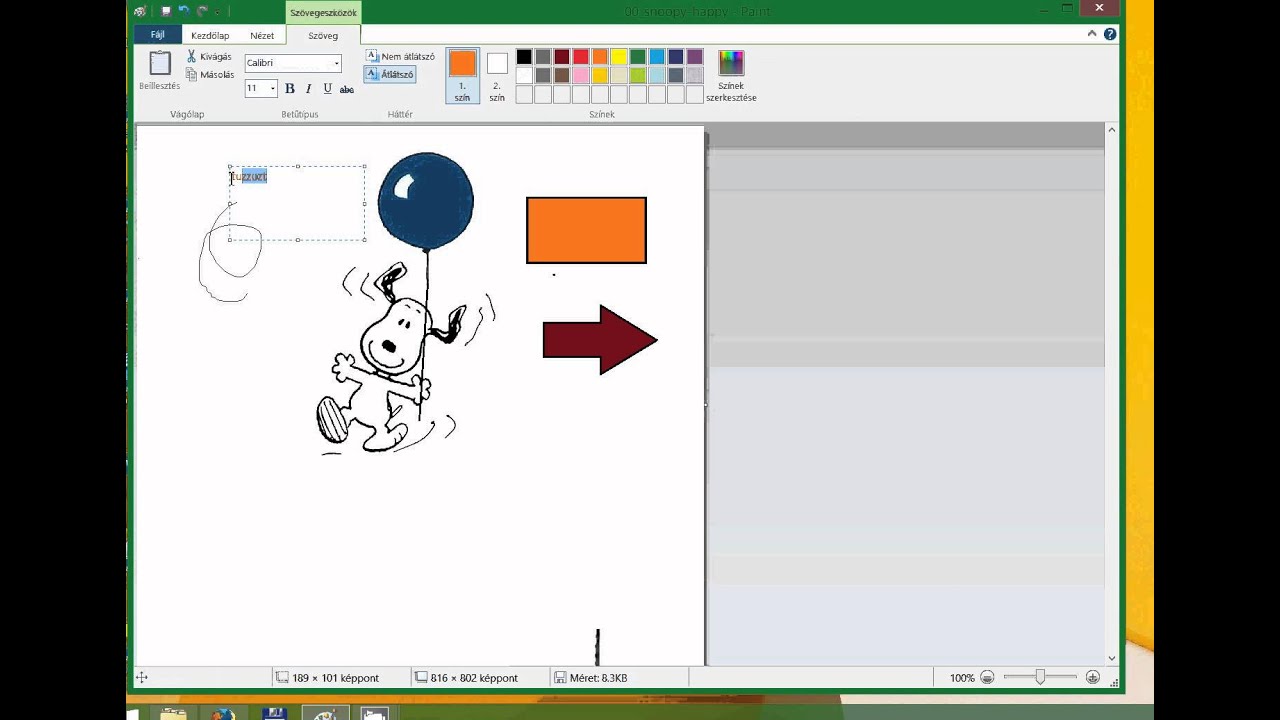Viewport: 1280px width, 720px height.
Task: Open Firefox from taskbar
Action: tap(223, 713)
